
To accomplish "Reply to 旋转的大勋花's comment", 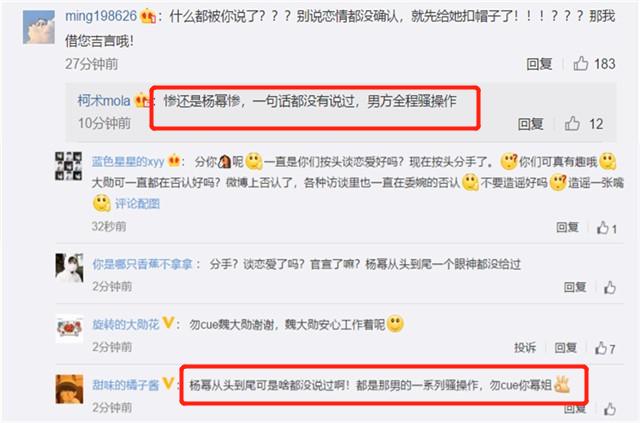I will coord(565,347).
